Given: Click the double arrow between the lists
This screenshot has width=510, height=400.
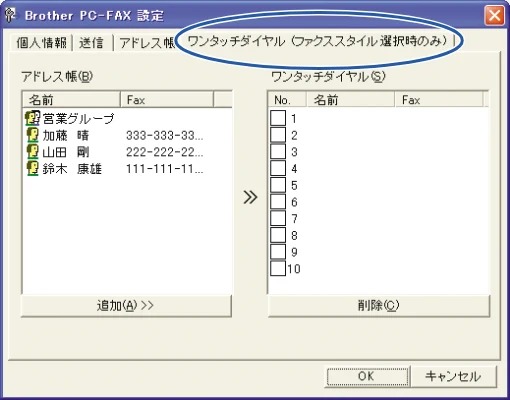Looking at the screenshot, I should (250, 197).
